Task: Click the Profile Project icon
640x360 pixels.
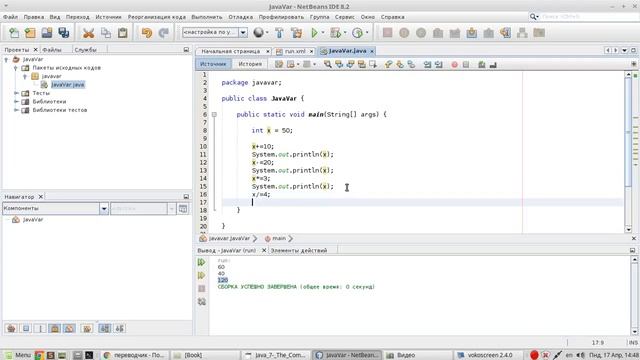Action: tap(358, 33)
